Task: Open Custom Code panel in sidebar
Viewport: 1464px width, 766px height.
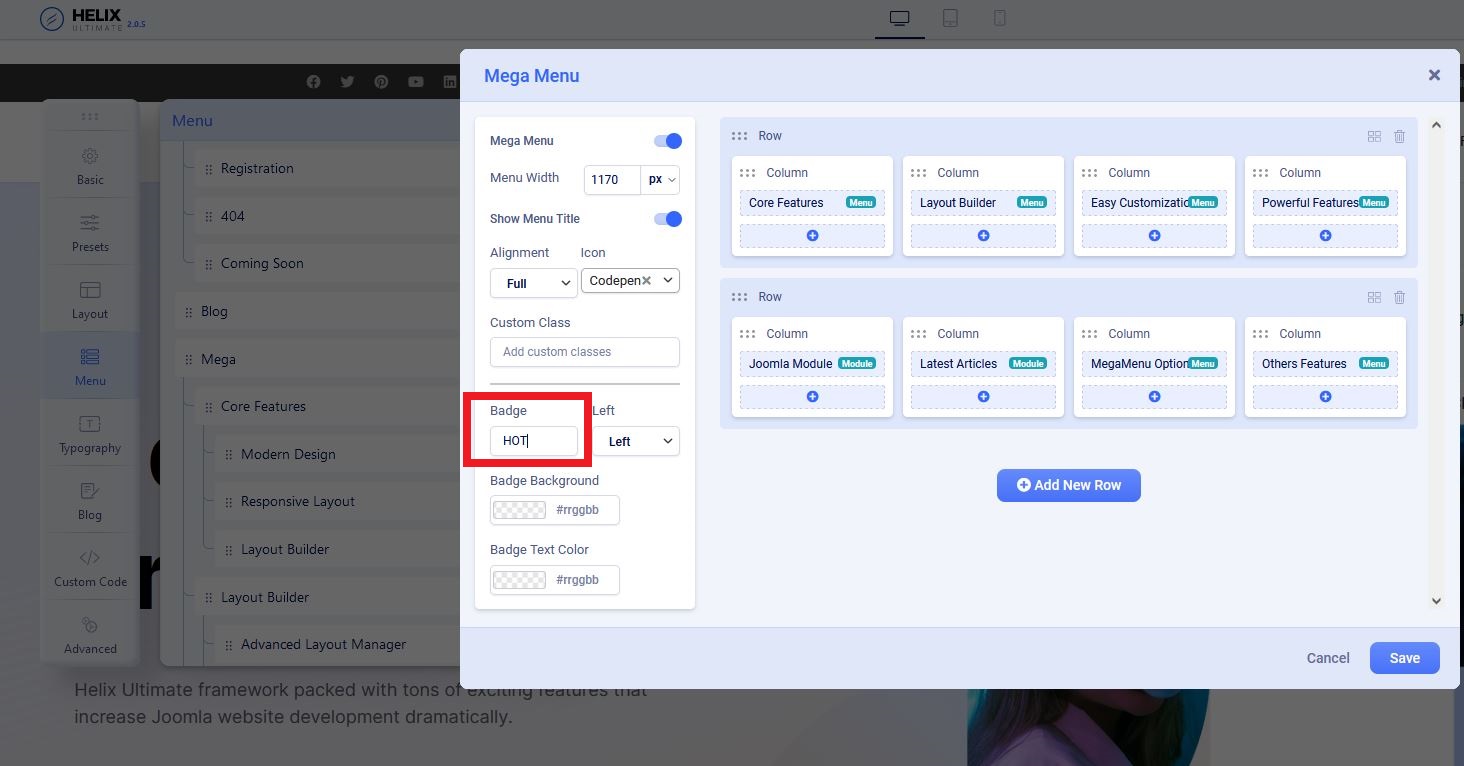Action: [90, 568]
